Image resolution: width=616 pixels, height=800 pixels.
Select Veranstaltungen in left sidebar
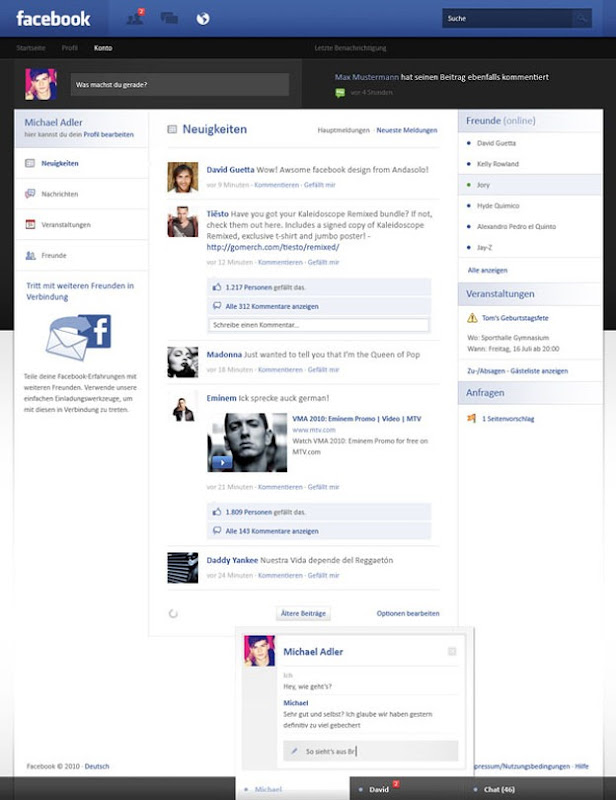[x=82, y=224]
